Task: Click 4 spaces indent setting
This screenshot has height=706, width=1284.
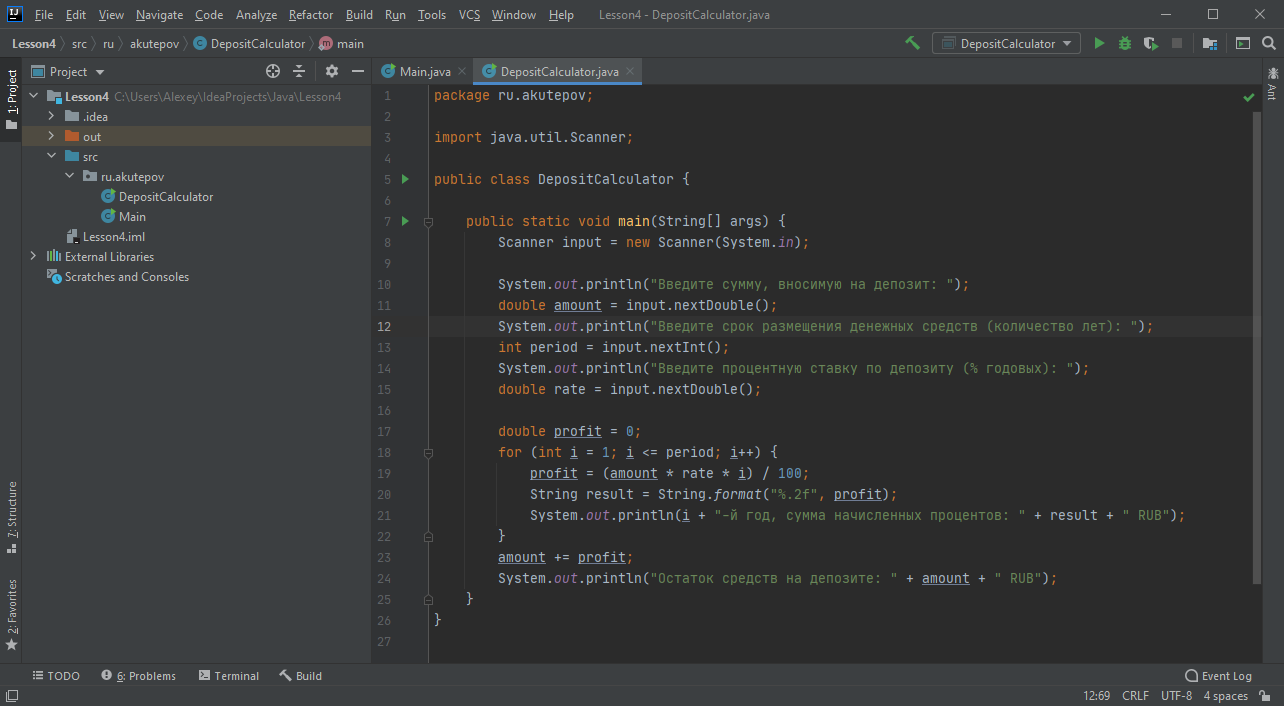Action: (1225, 696)
